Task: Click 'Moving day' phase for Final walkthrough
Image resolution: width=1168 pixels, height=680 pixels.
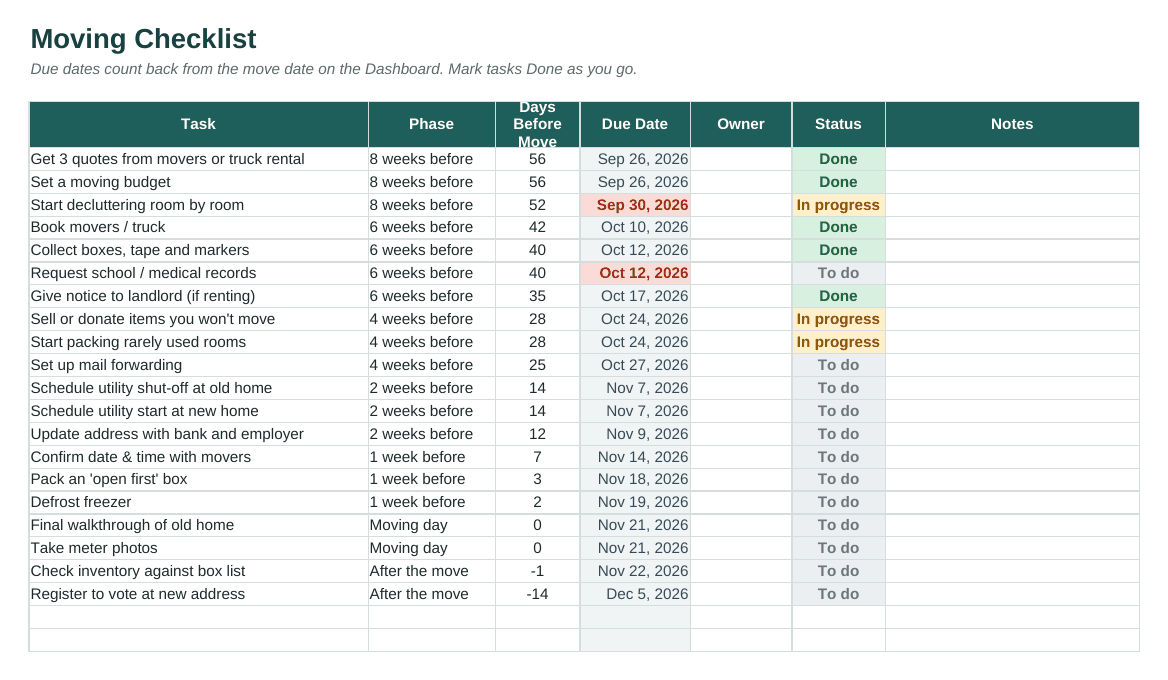Action: pyautogui.click(x=431, y=526)
